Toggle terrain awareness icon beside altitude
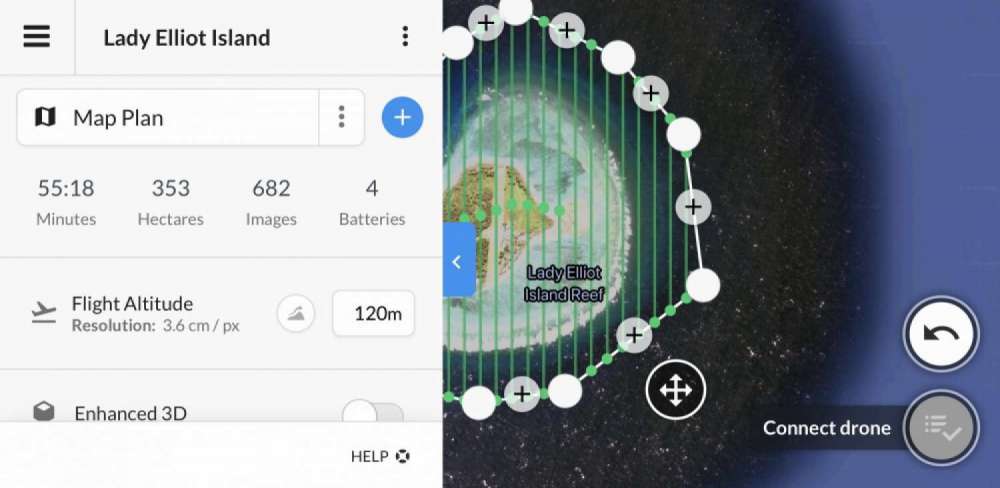This screenshot has width=1000, height=488. click(x=296, y=314)
